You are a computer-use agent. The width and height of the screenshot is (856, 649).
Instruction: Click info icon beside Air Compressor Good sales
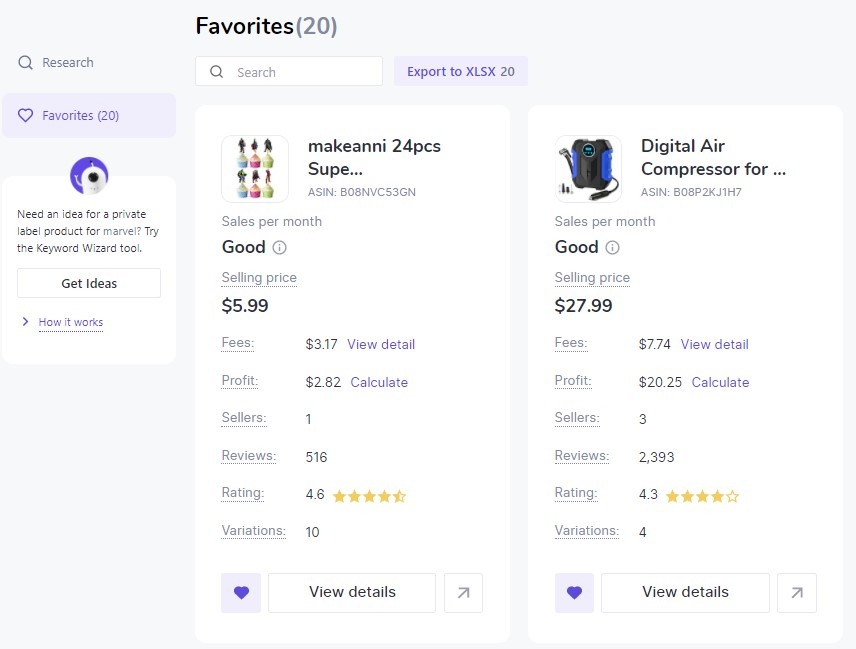(x=613, y=248)
